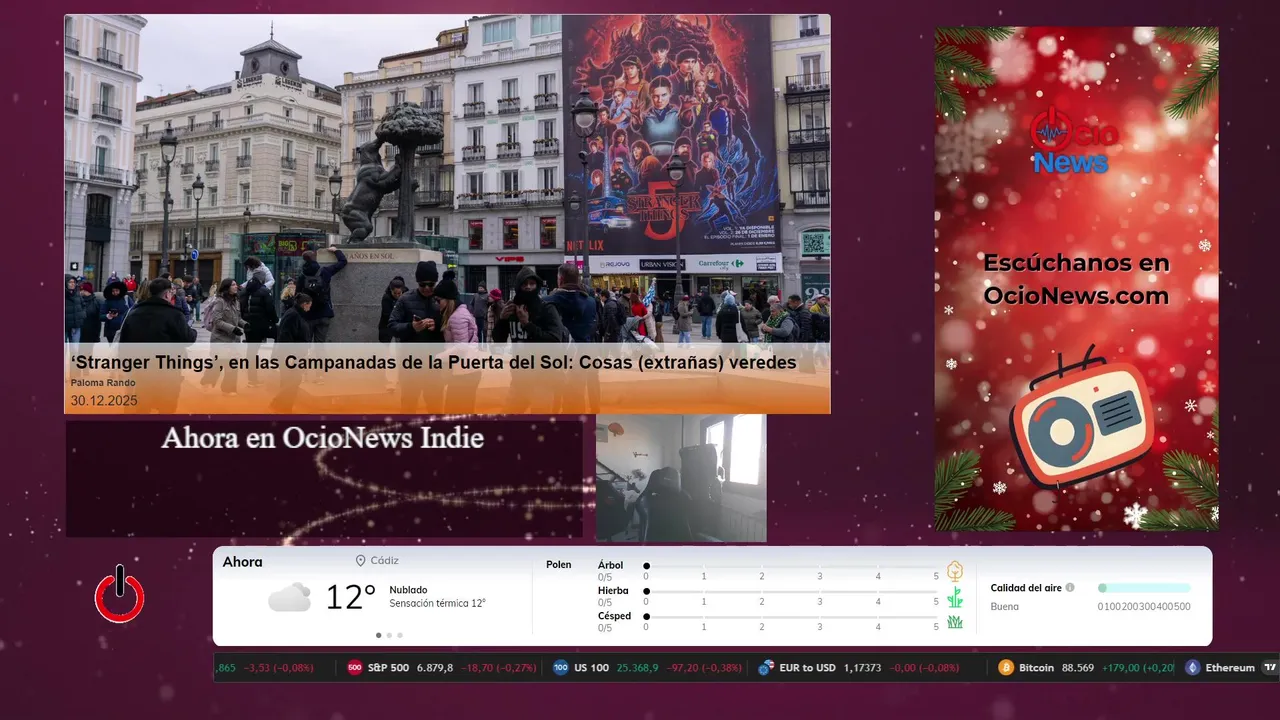Click the 'Nublado' condition text

(408, 590)
